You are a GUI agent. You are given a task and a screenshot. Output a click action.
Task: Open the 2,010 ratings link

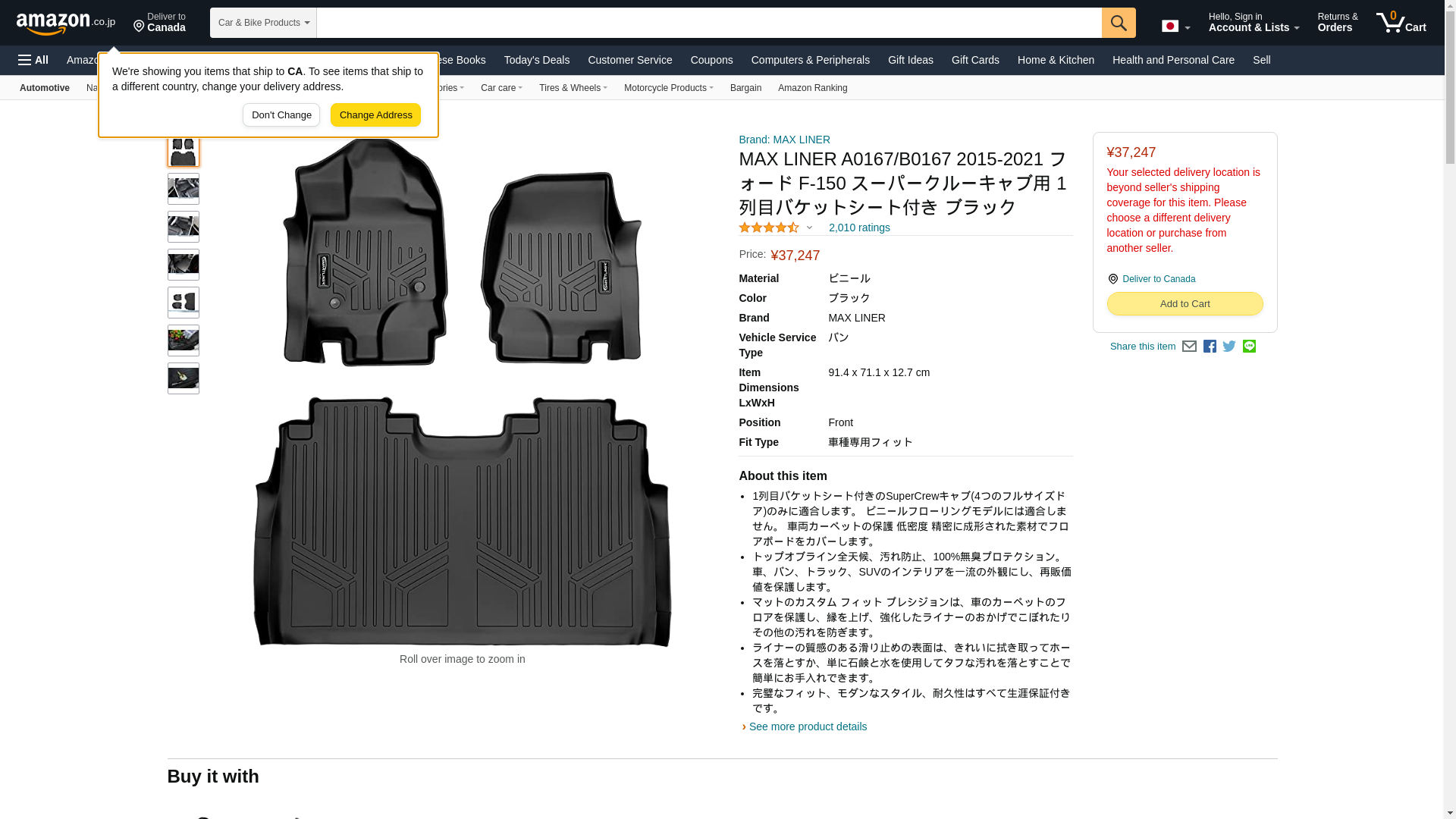(x=858, y=227)
